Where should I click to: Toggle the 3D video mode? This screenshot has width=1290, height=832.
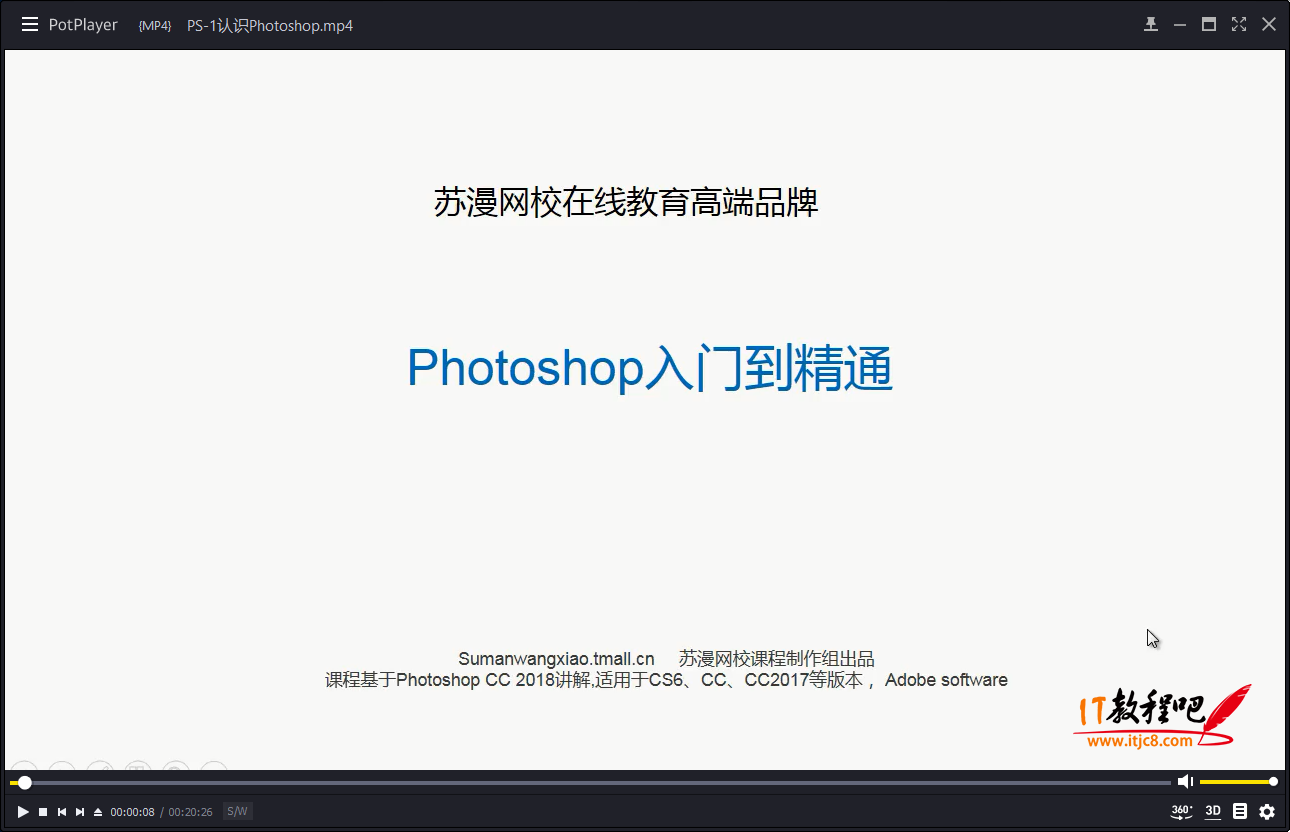pos(1213,812)
